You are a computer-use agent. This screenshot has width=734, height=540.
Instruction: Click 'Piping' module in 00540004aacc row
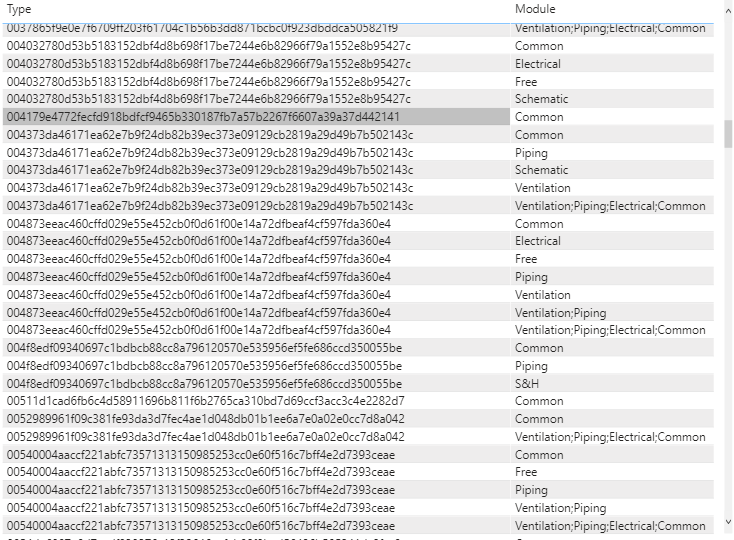click(x=531, y=490)
